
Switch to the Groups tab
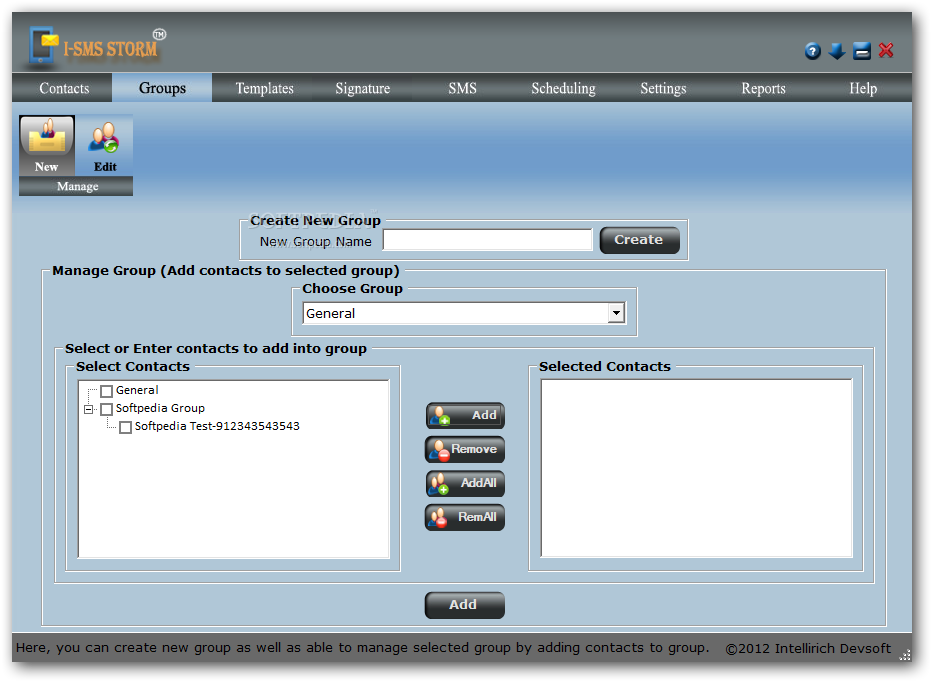pyautogui.click(x=162, y=88)
